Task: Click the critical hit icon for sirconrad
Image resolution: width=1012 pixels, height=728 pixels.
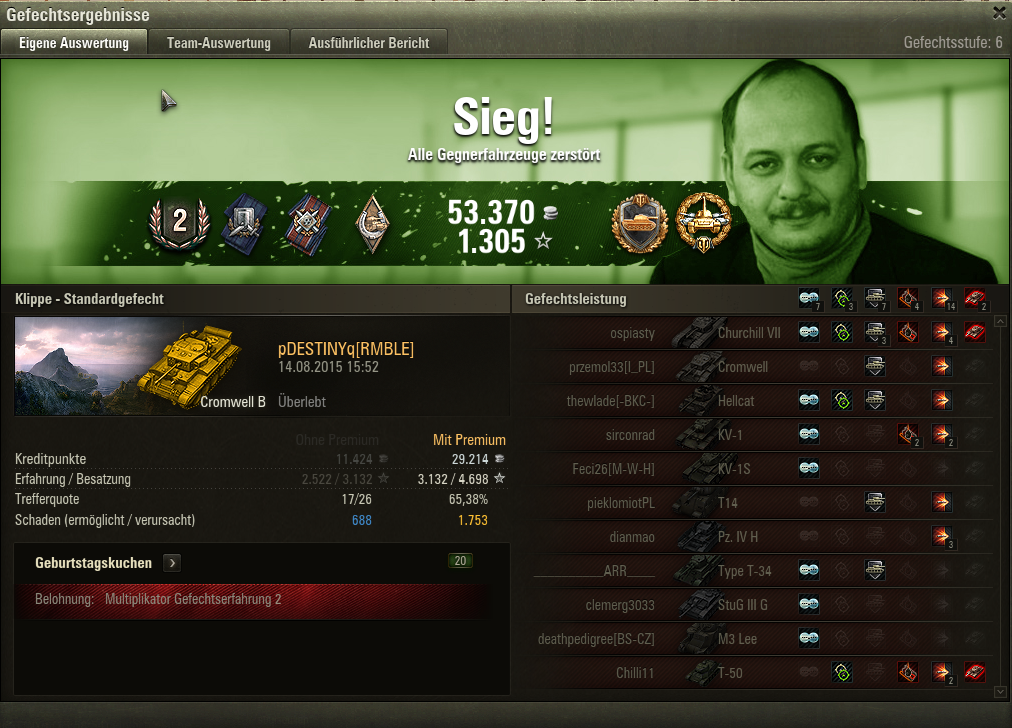Action: coord(908,434)
